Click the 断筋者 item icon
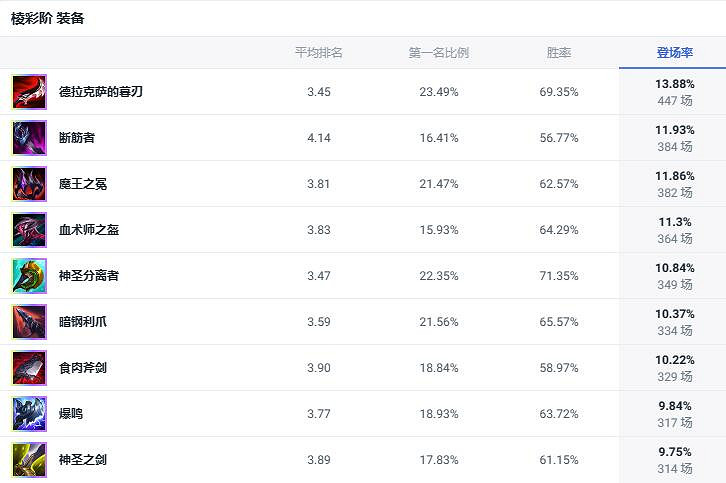Viewport: 726px width, 483px height. coord(29,138)
